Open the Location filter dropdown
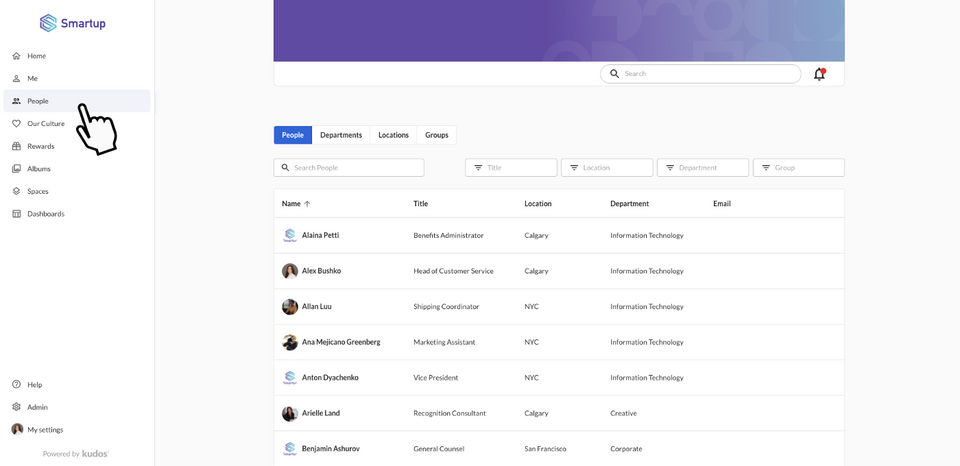Image resolution: width=960 pixels, height=466 pixels. coord(607,168)
